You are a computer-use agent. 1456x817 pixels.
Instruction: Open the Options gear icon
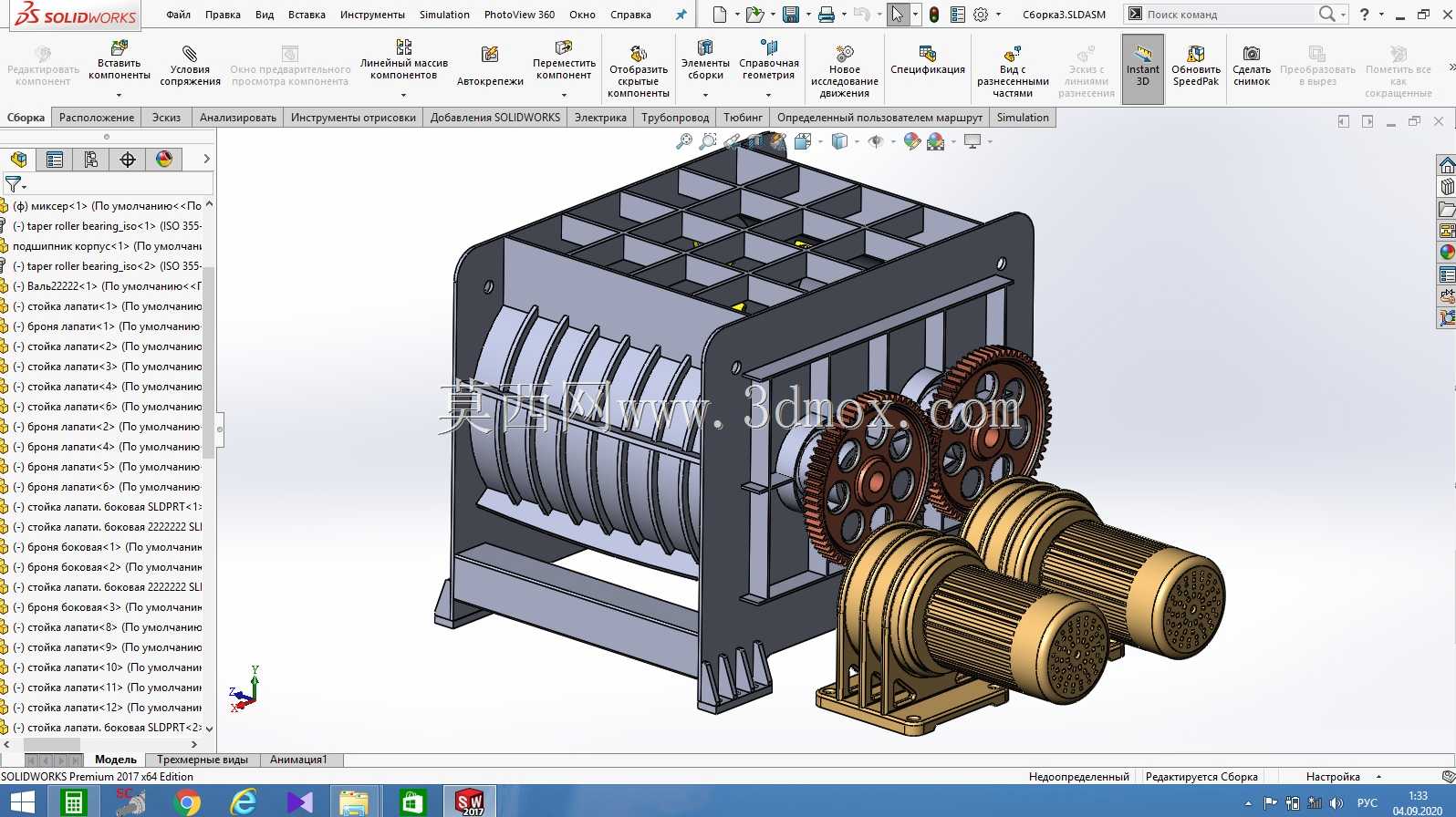point(981,15)
